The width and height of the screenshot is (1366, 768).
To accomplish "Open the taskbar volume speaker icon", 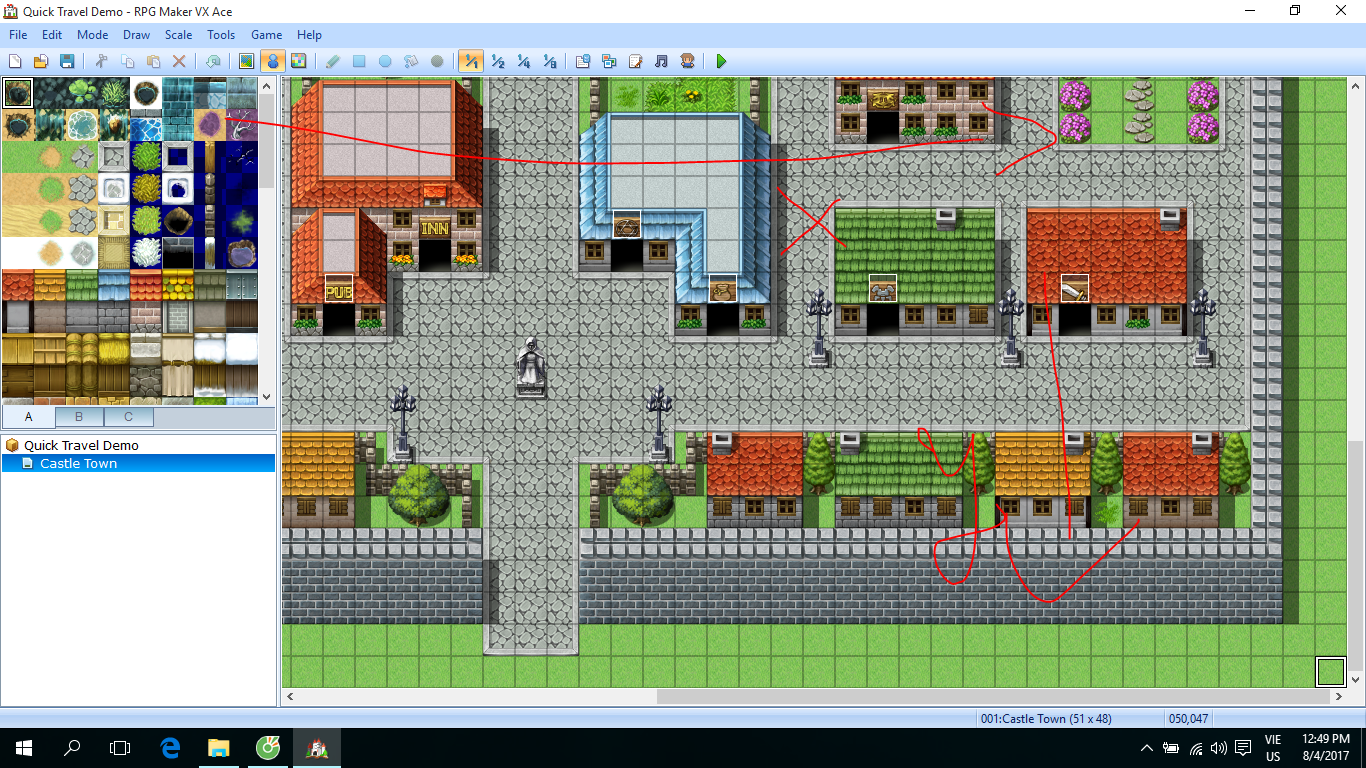I will [x=1219, y=748].
